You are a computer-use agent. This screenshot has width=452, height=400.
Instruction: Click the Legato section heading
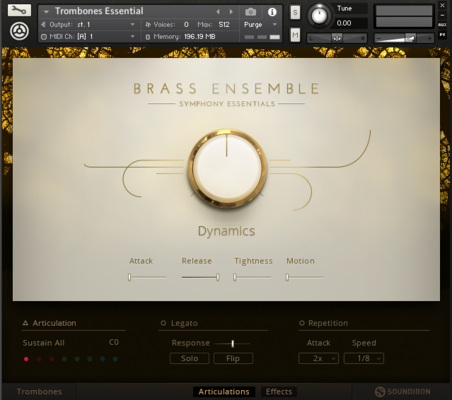[x=184, y=323]
